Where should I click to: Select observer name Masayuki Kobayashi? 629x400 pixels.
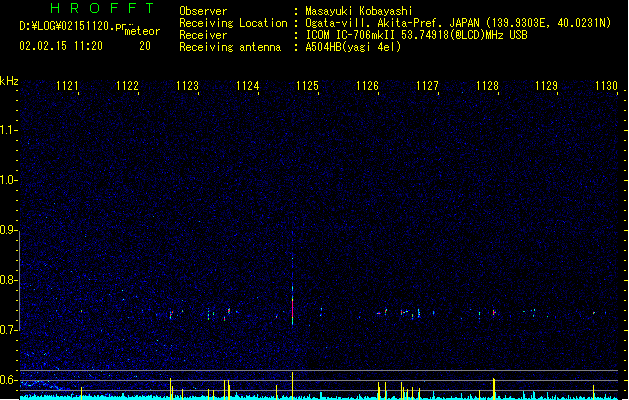(x=359, y=11)
